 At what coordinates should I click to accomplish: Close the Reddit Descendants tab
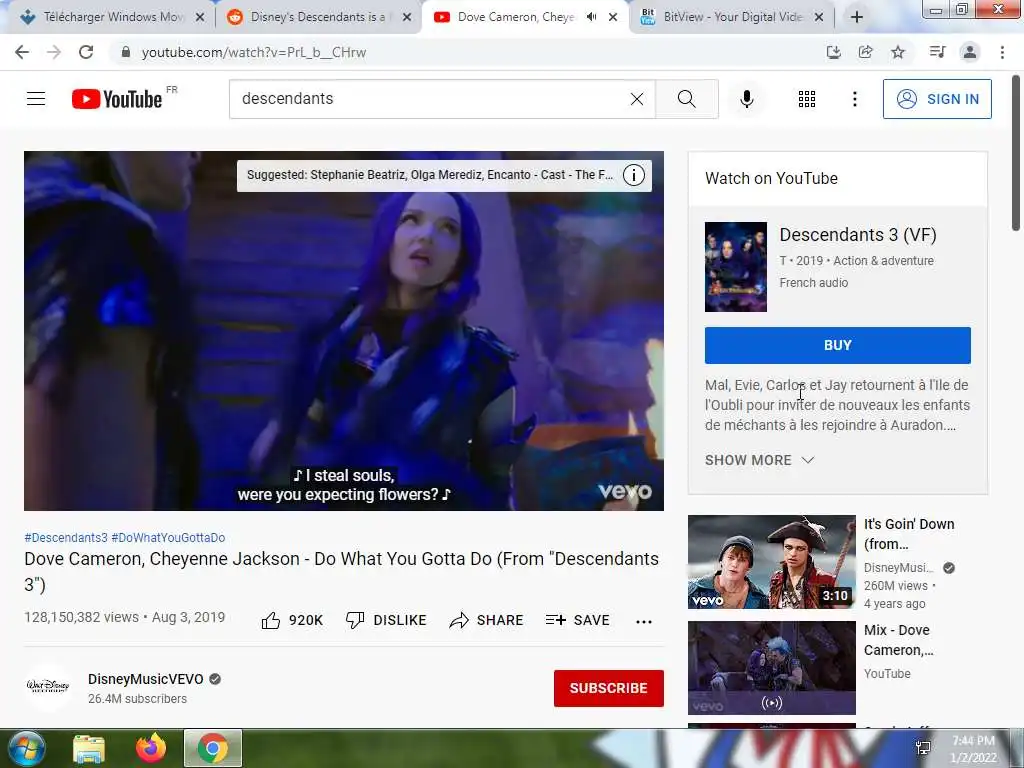pos(407,17)
